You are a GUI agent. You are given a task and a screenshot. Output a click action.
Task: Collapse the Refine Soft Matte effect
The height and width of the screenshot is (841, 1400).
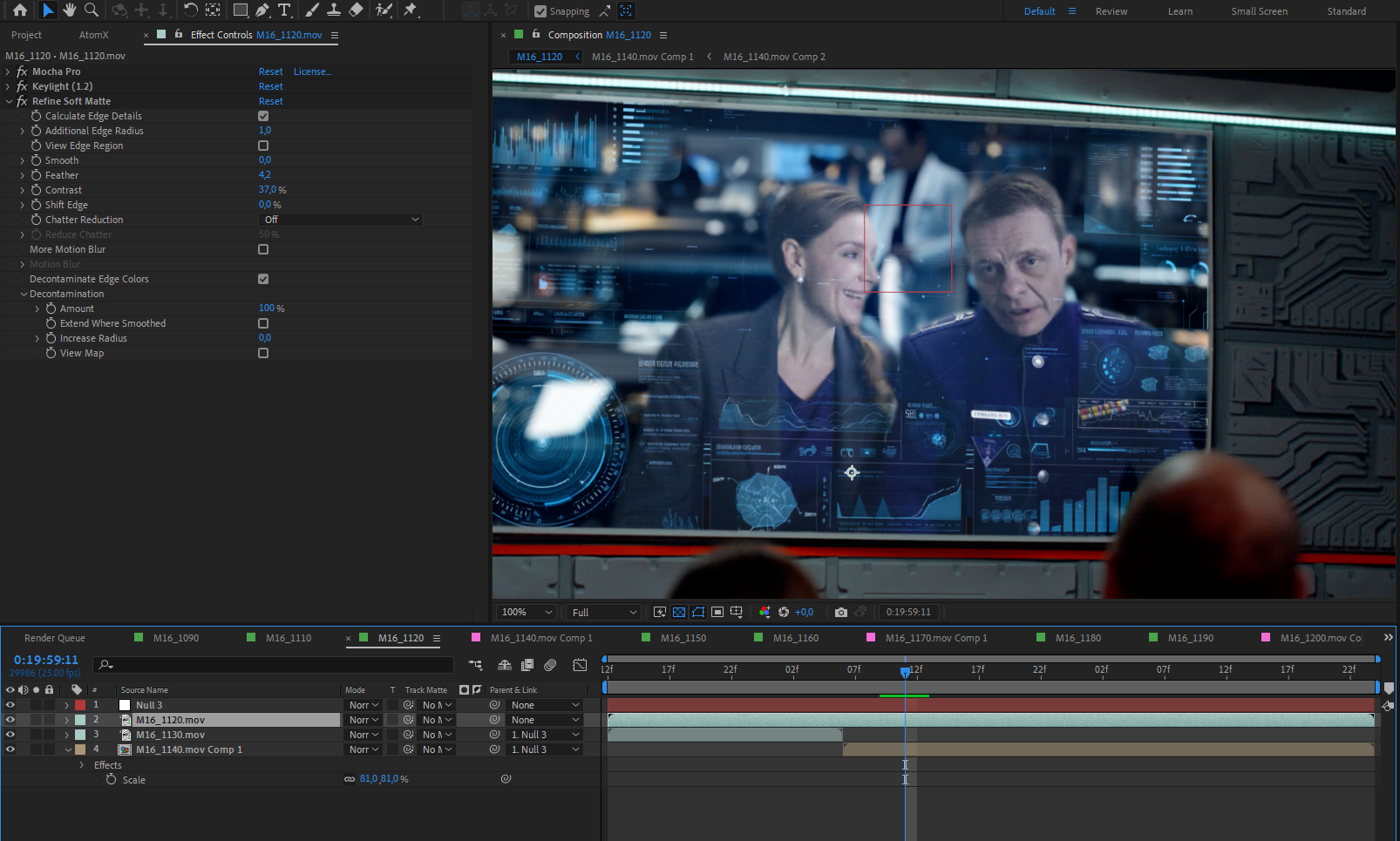coord(10,102)
